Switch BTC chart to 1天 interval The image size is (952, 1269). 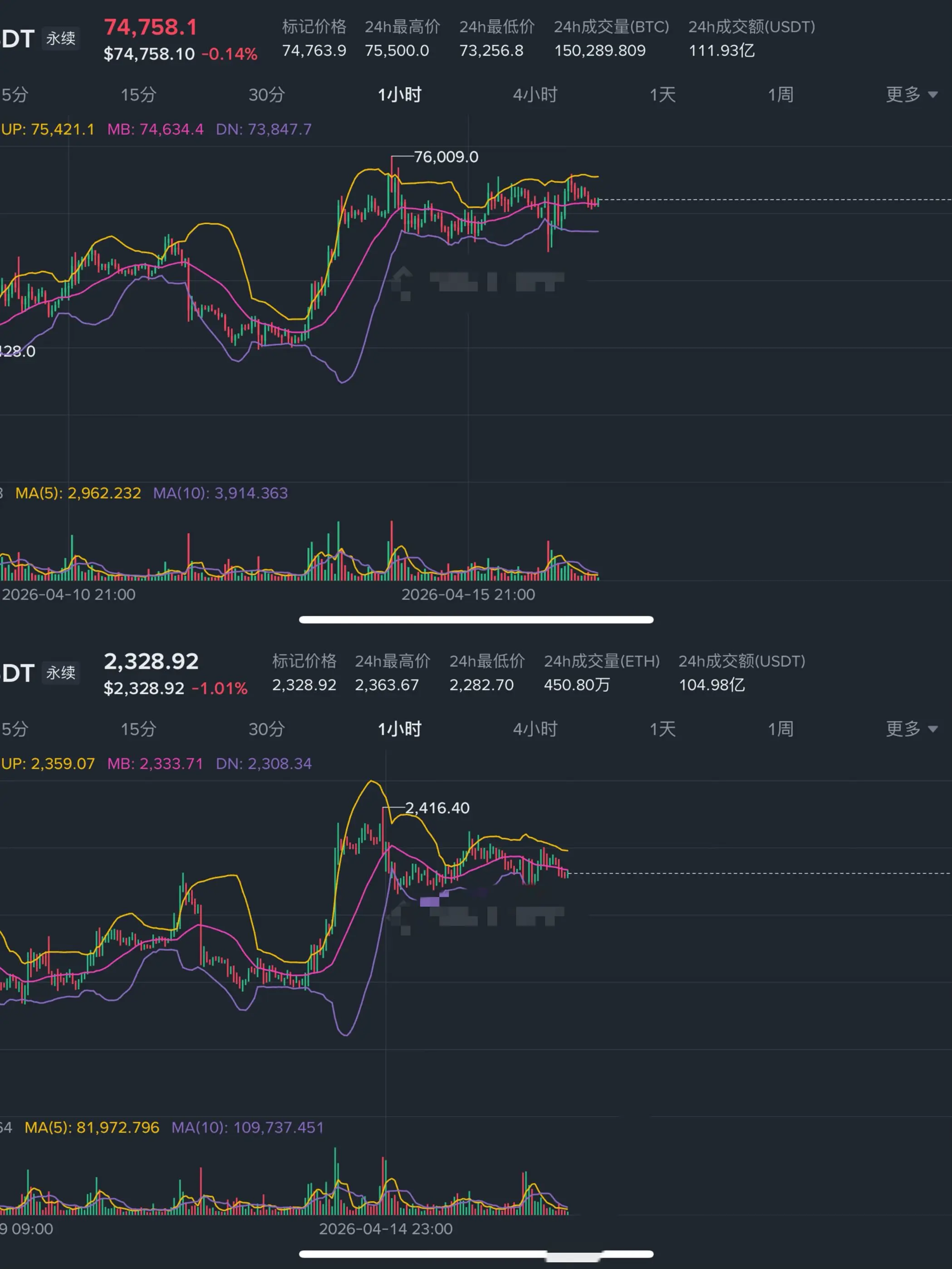tap(662, 95)
